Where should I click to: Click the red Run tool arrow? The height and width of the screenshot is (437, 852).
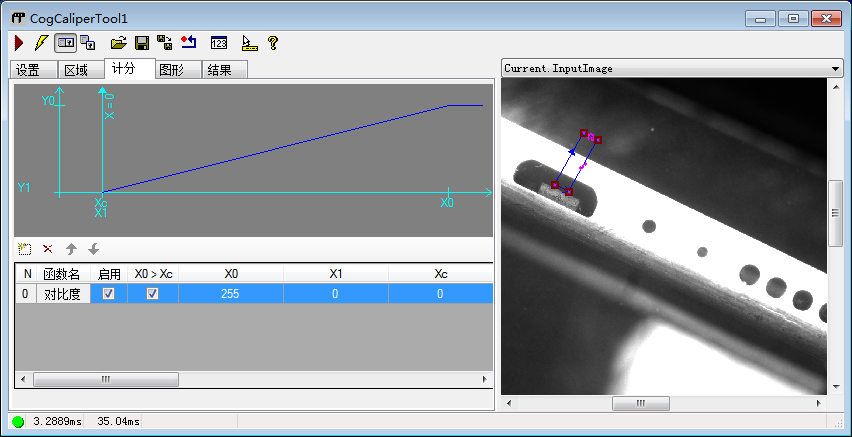[19, 43]
